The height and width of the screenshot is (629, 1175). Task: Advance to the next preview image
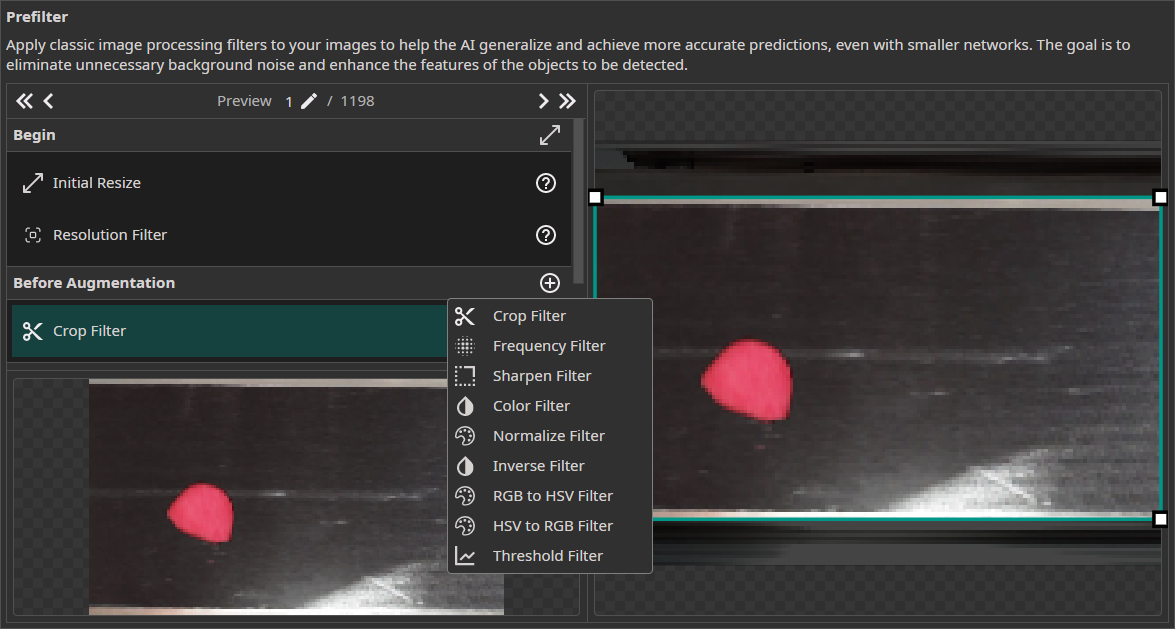point(543,100)
